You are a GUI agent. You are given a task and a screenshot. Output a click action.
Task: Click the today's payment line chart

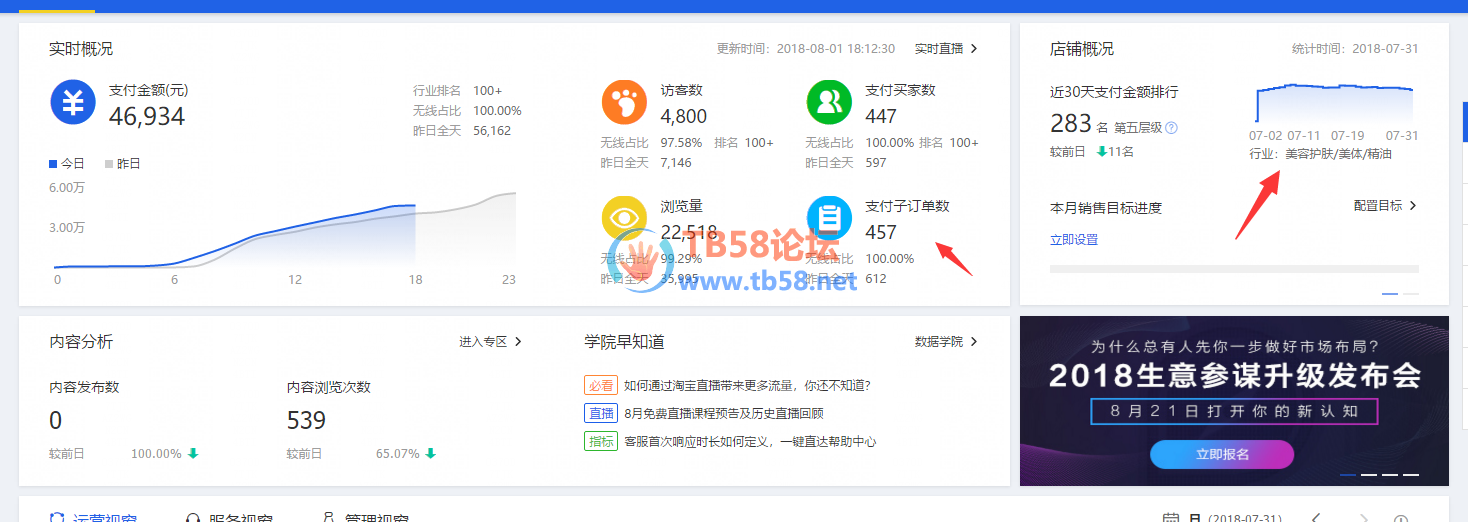coord(285,230)
